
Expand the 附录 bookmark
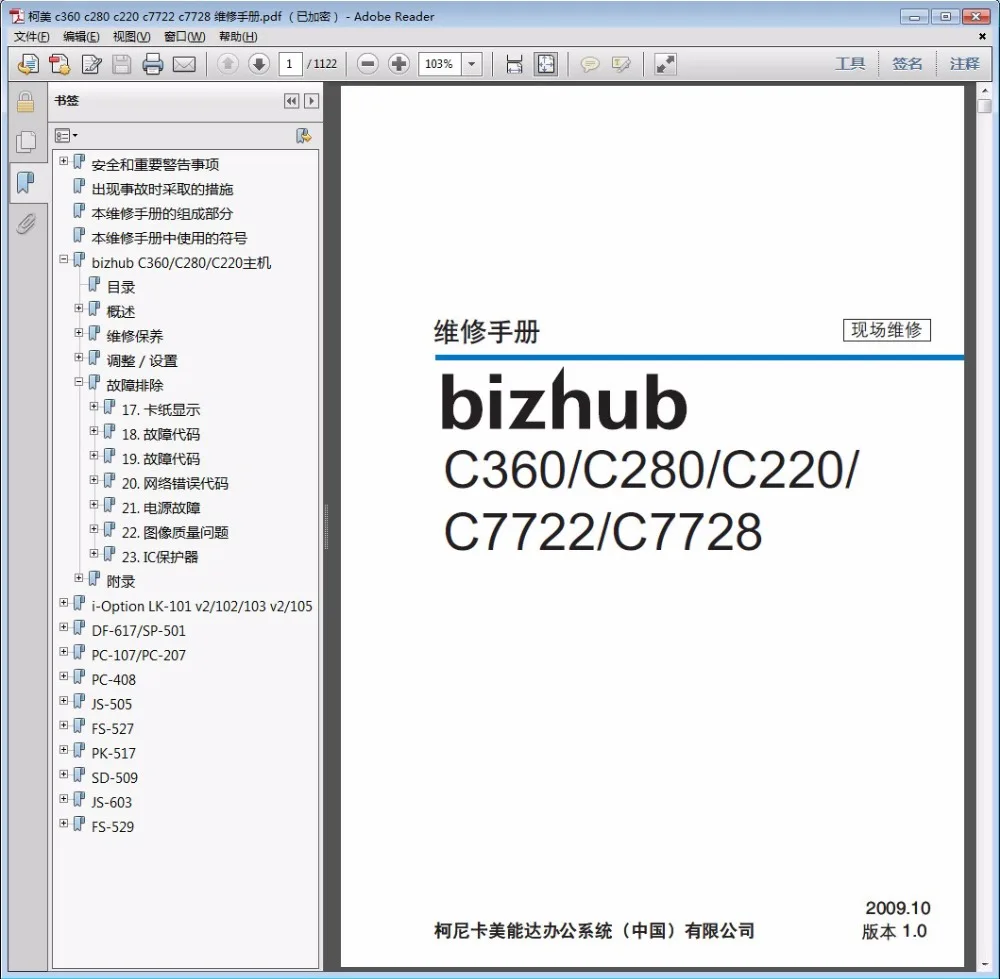point(79,578)
